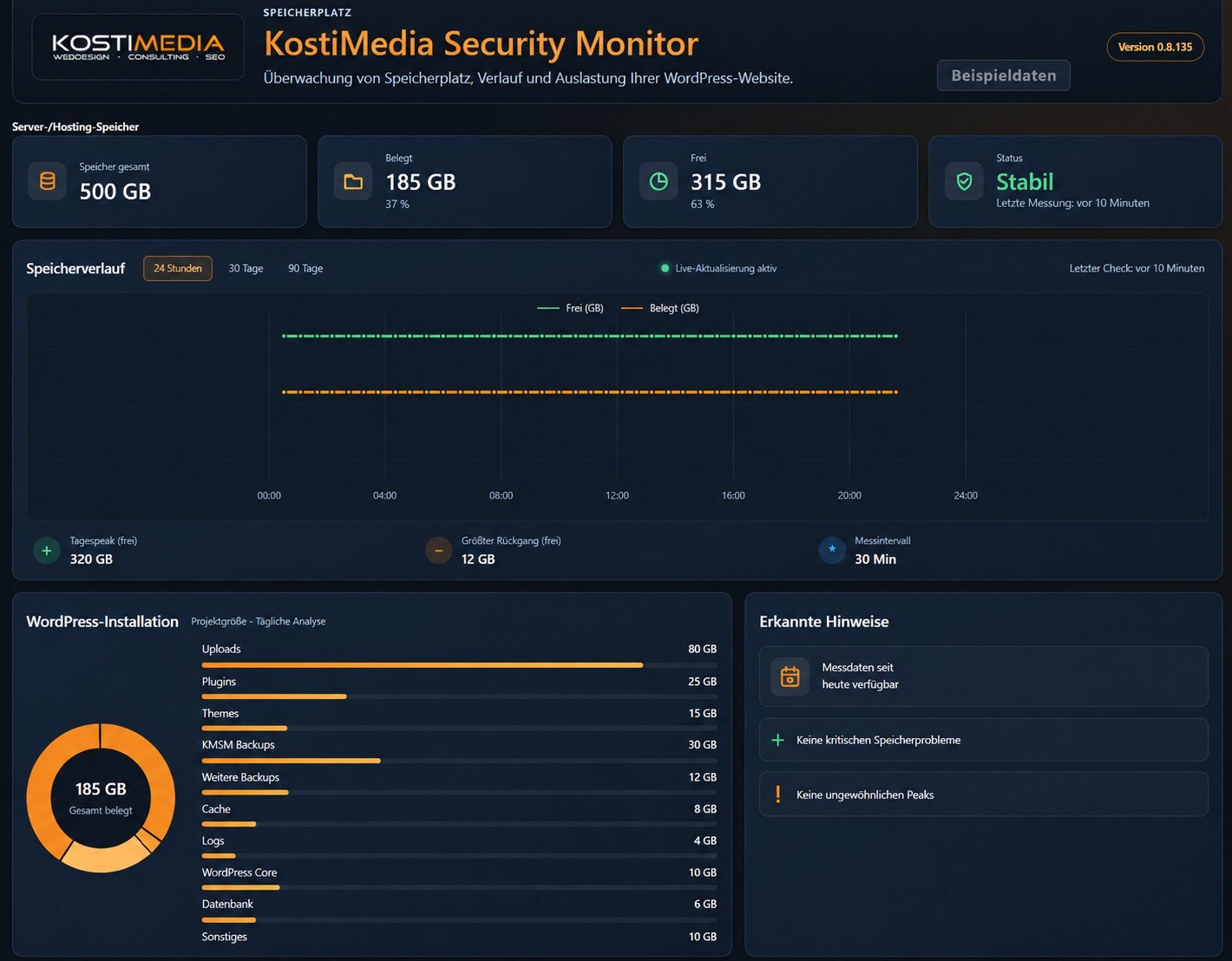The height and width of the screenshot is (961, 1232).
Task: Click Letzter Check: vor 10 Minuten
Action: point(1137,268)
